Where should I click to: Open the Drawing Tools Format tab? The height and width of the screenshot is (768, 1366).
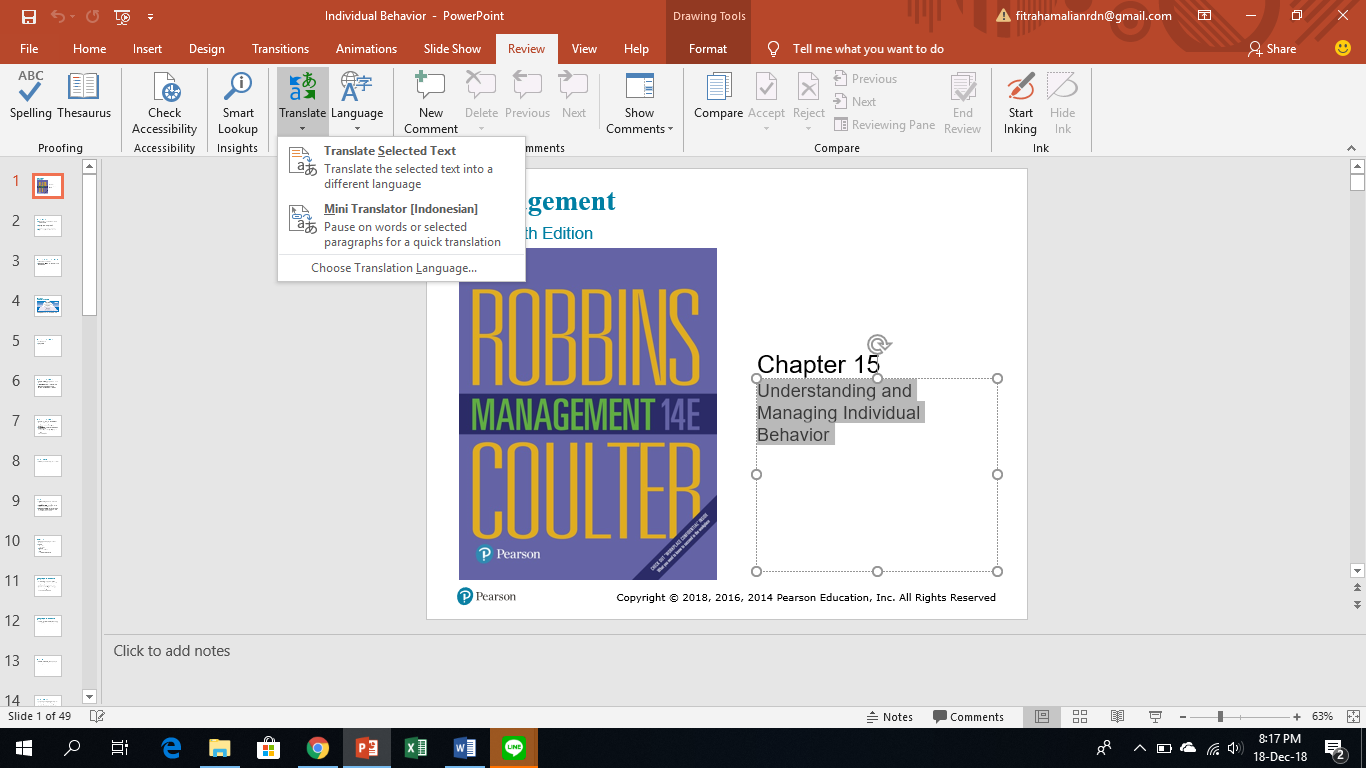708,49
